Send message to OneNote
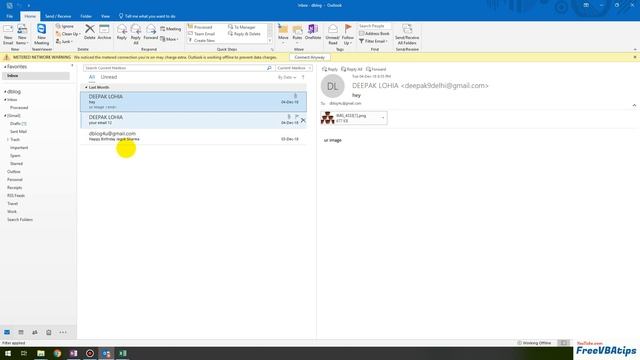 (313, 32)
